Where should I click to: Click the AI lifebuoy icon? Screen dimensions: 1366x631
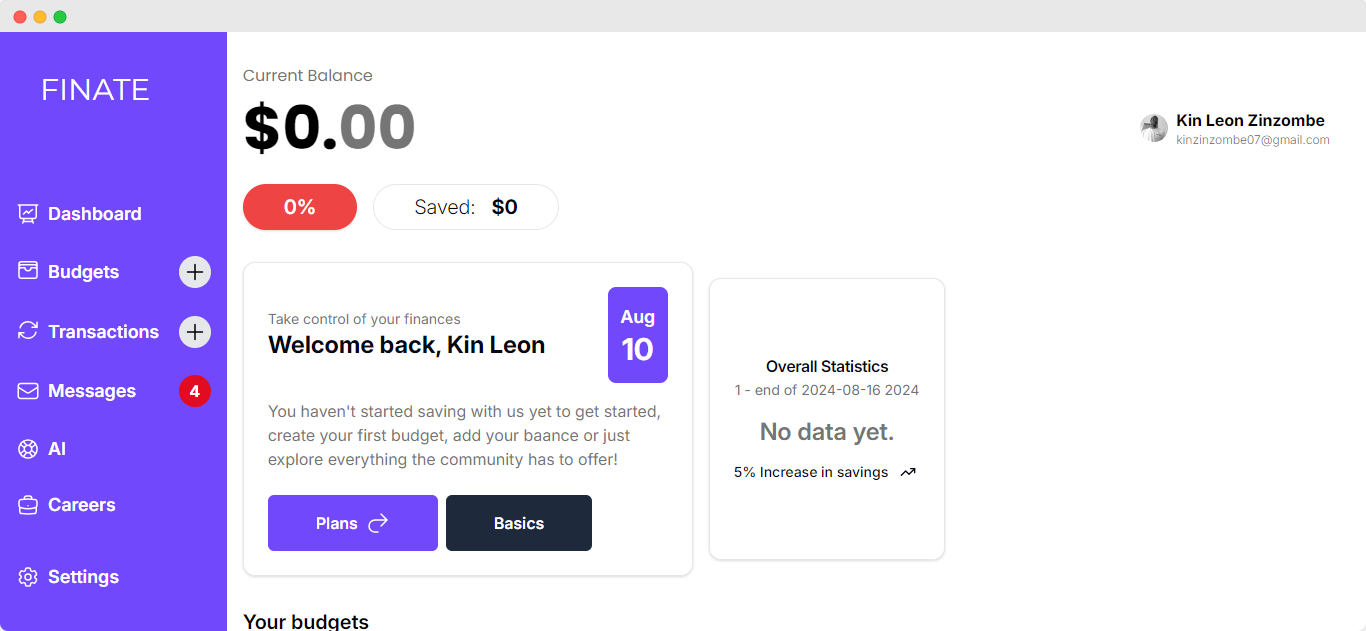(28, 449)
